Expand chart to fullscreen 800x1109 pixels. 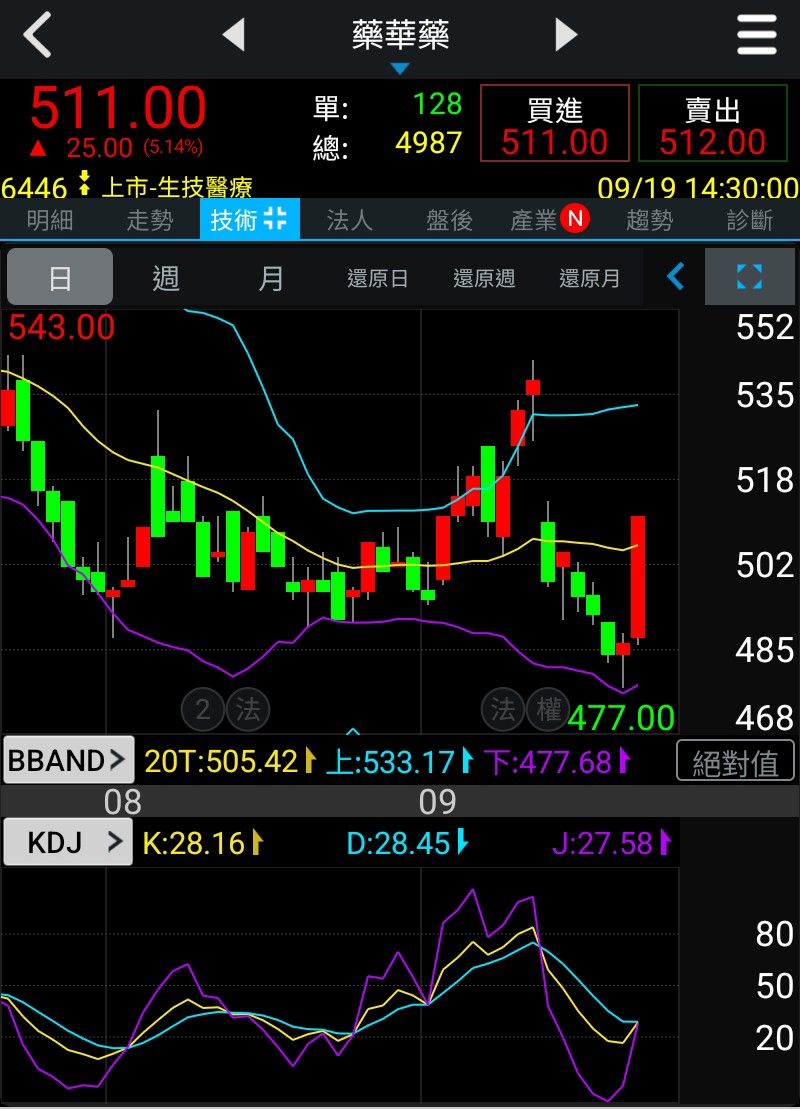click(749, 276)
